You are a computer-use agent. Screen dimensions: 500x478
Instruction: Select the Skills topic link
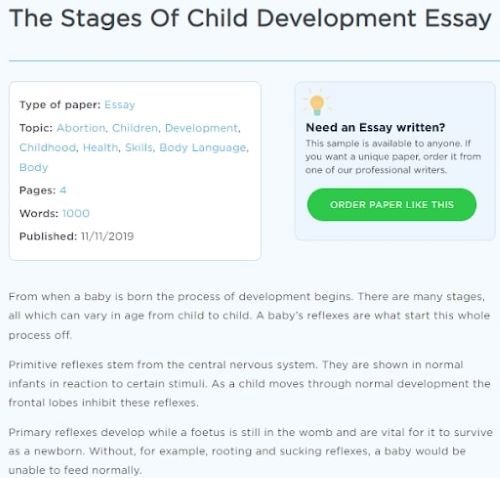coord(139,147)
